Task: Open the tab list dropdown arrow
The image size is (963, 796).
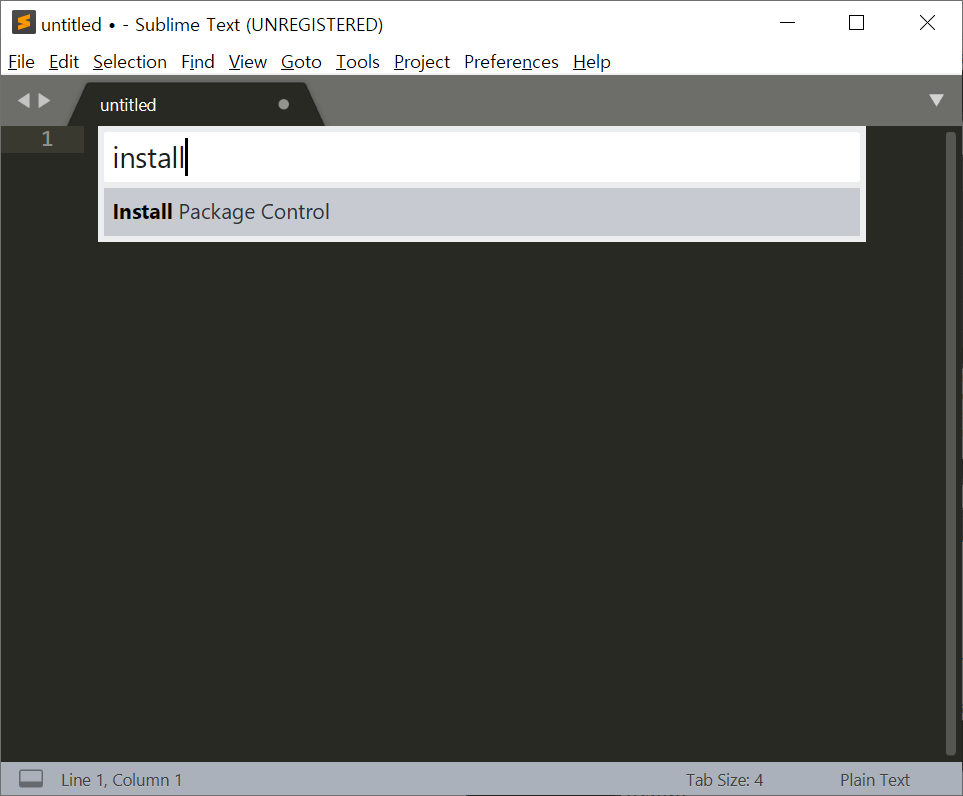Action: point(936,100)
